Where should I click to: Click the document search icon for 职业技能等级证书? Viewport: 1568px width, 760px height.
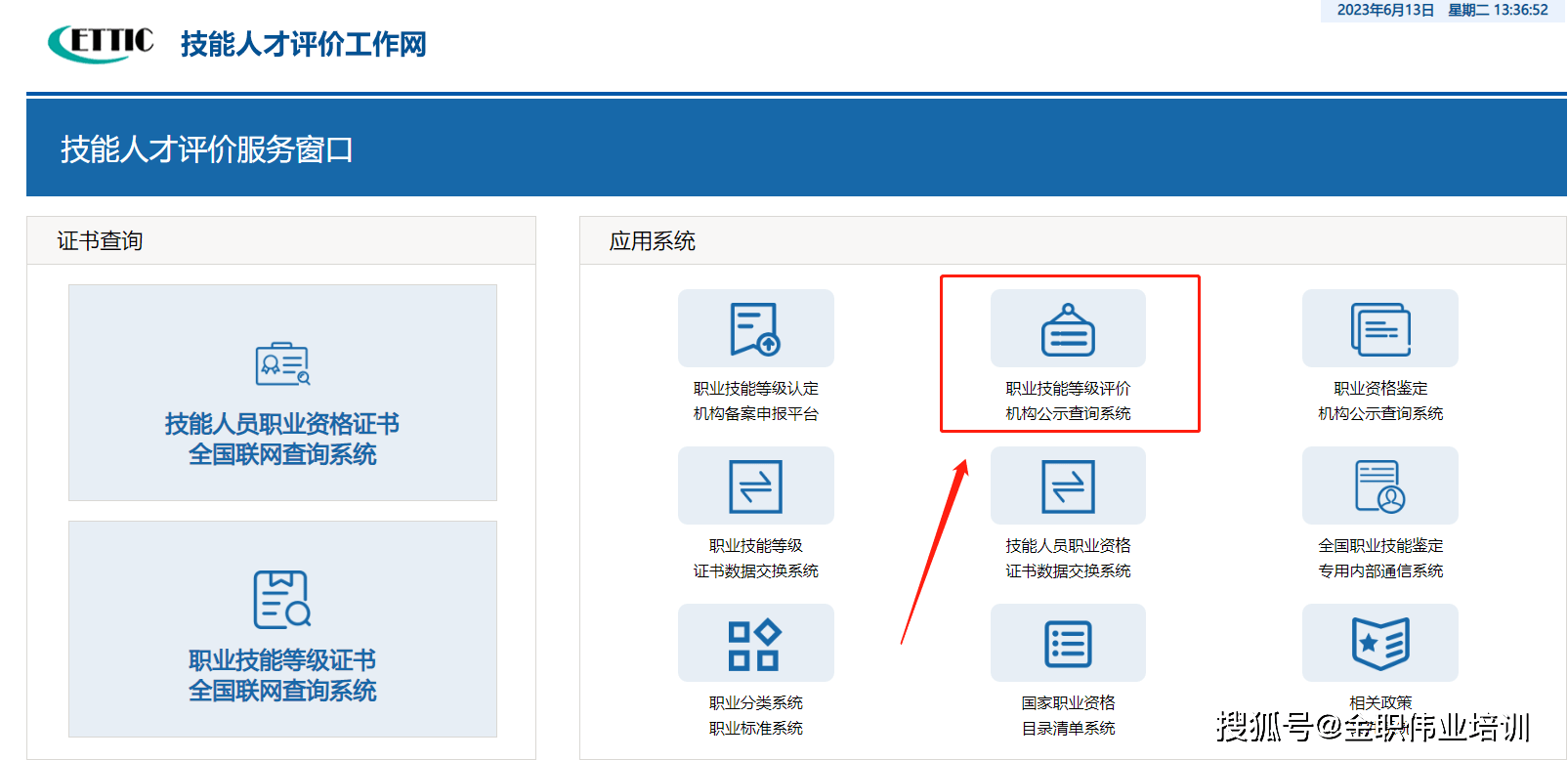point(282,599)
